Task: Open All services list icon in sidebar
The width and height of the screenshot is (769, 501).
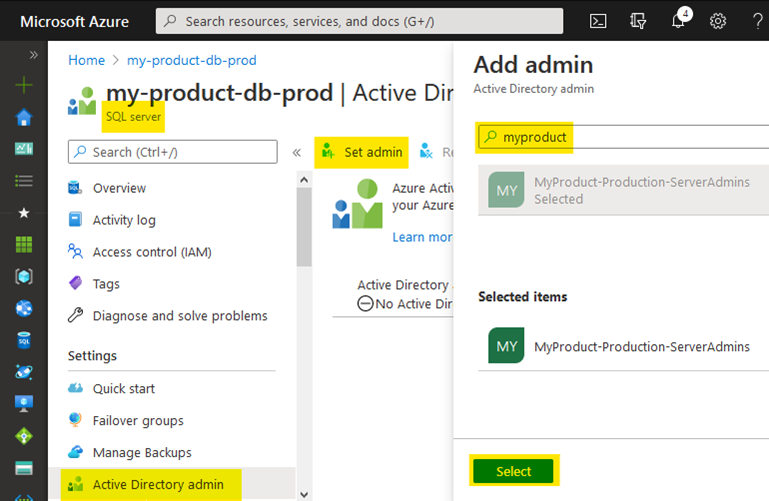Action: click(x=24, y=181)
